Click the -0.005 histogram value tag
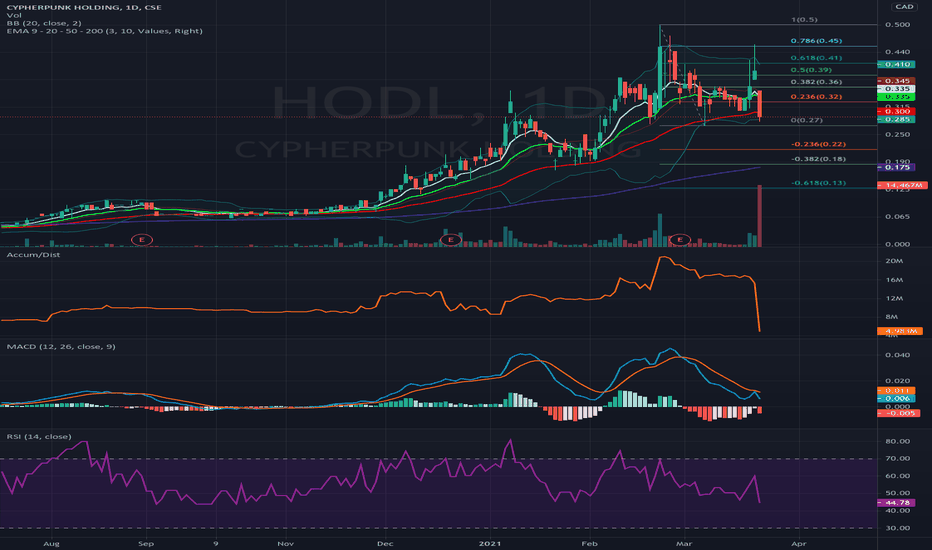This screenshot has height=550, width=932. click(898, 413)
